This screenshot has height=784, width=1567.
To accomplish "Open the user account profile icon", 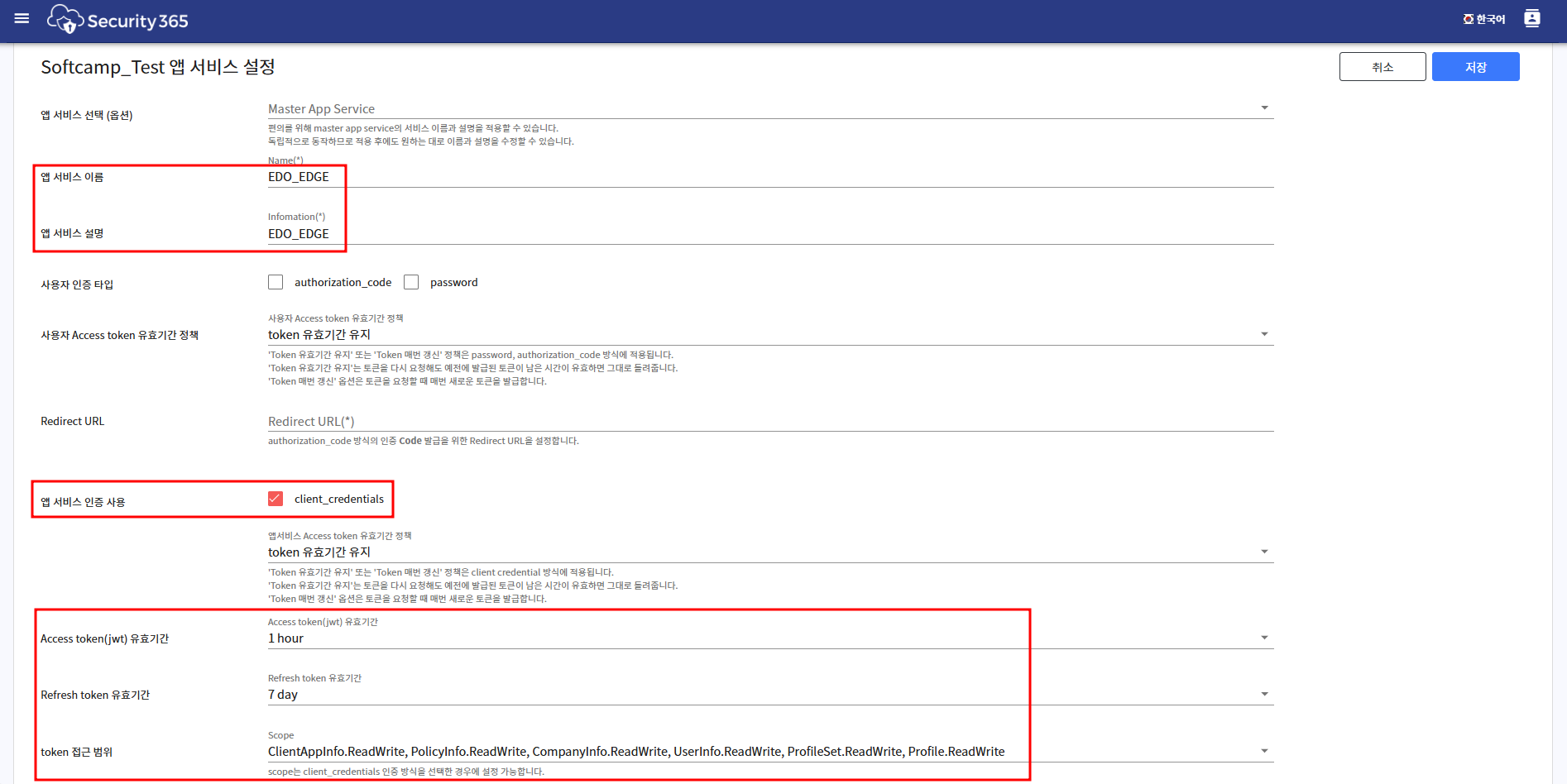I will (1531, 18).
